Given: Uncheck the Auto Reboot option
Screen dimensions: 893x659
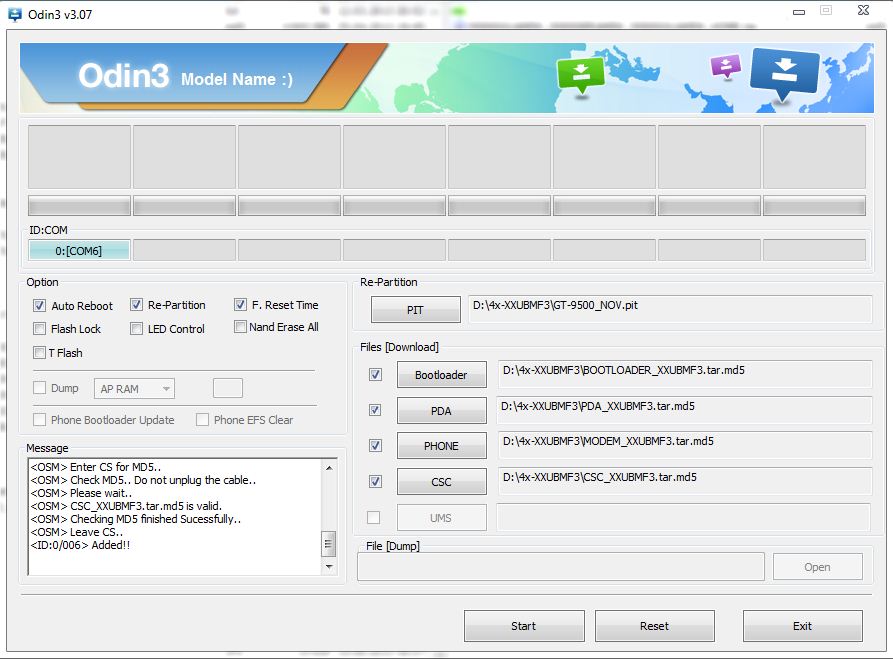Looking at the screenshot, I should [x=39, y=306].
